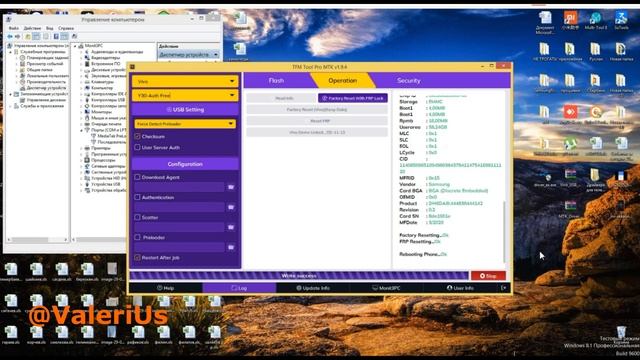This screenshot has width=640, height=360.
Task: Click Download Agent path input field
Action: 180,187
